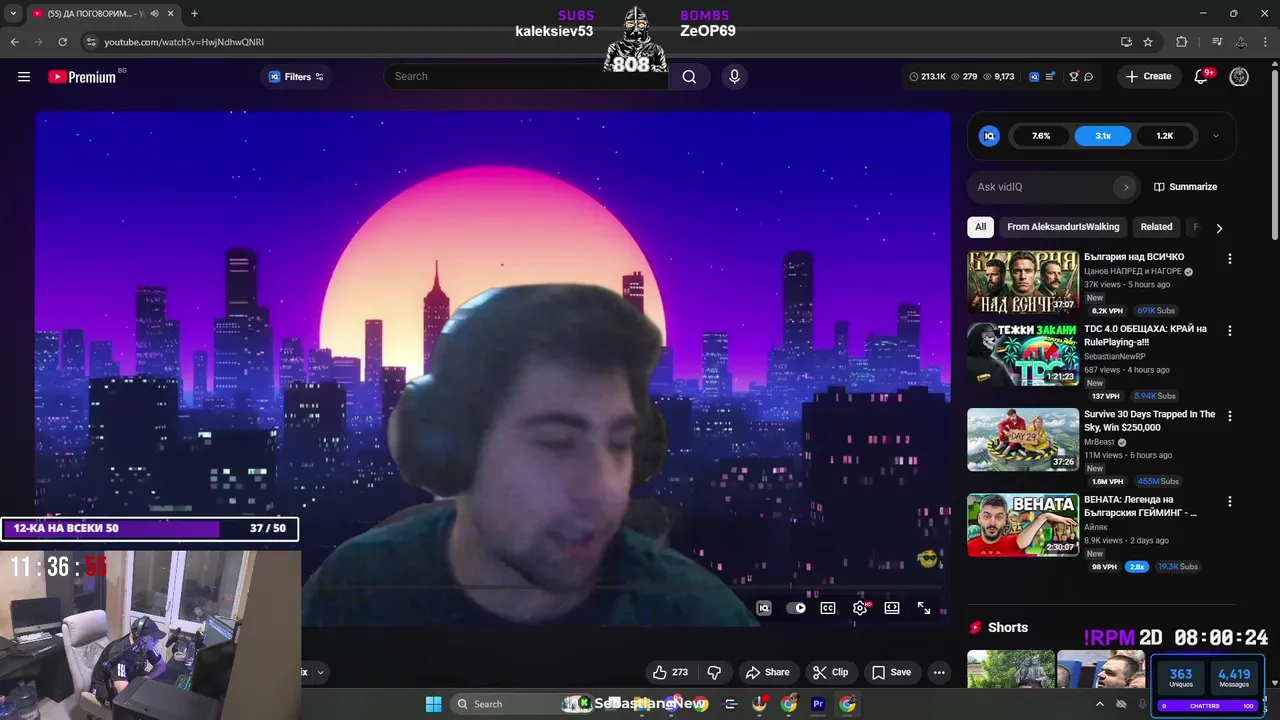Select the From AleksandurIsWalking chip
This screenshot has height=720, width=1280.
pyautogui.click(x=1063, y=227)
